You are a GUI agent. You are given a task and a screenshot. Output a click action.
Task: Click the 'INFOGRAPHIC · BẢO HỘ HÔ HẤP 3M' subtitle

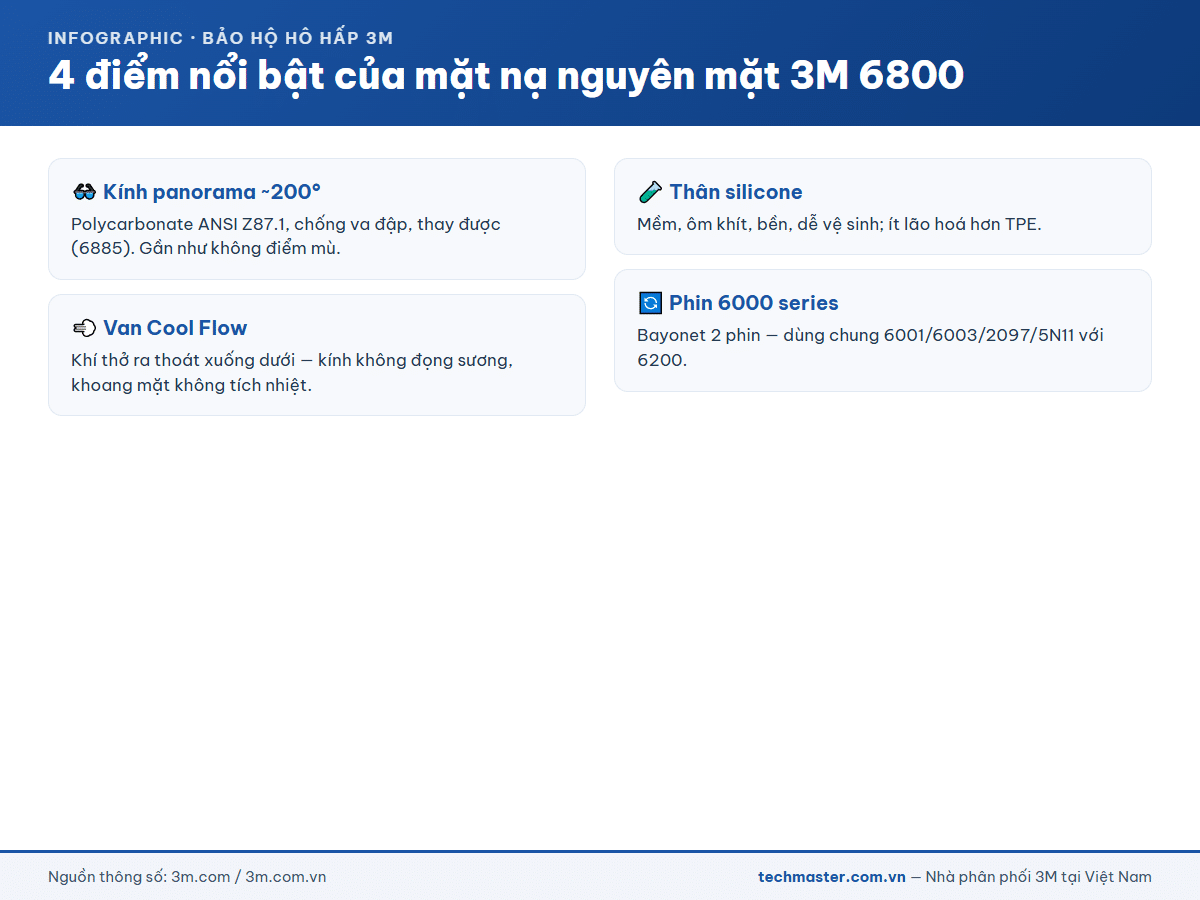click(x=220, y=38)
